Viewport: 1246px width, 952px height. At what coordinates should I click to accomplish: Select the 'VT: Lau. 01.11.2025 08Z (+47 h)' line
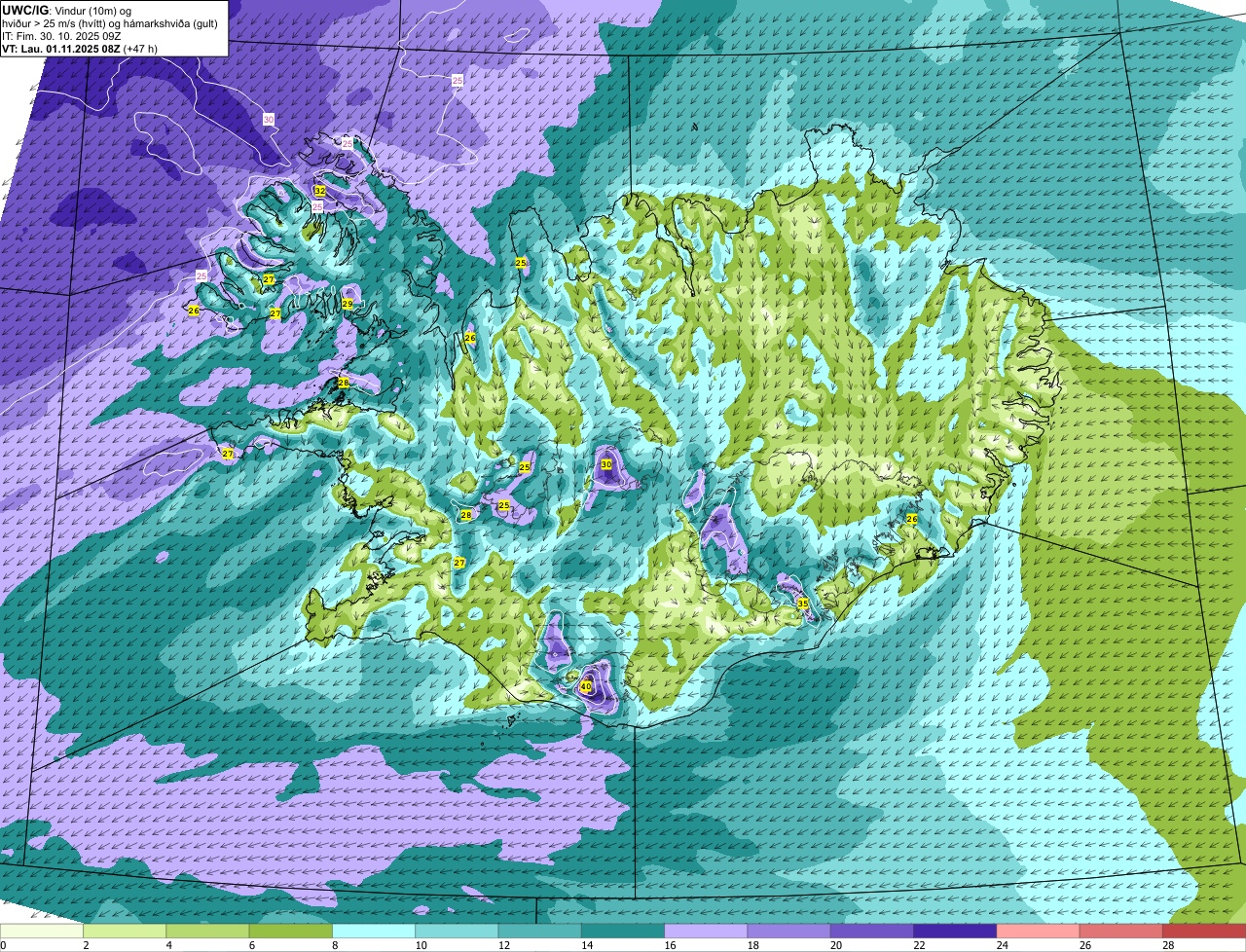click(80, 49)
